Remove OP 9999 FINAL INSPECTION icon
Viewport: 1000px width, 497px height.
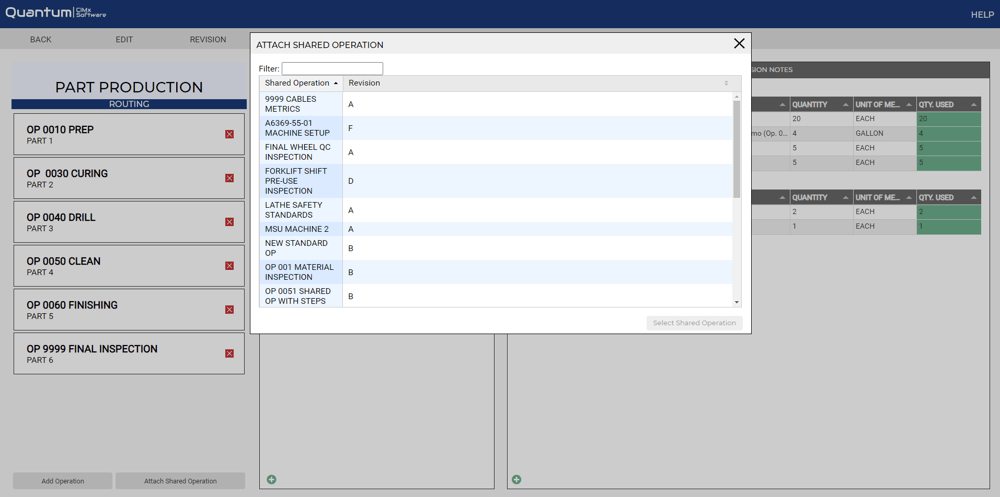coord(229,354)
